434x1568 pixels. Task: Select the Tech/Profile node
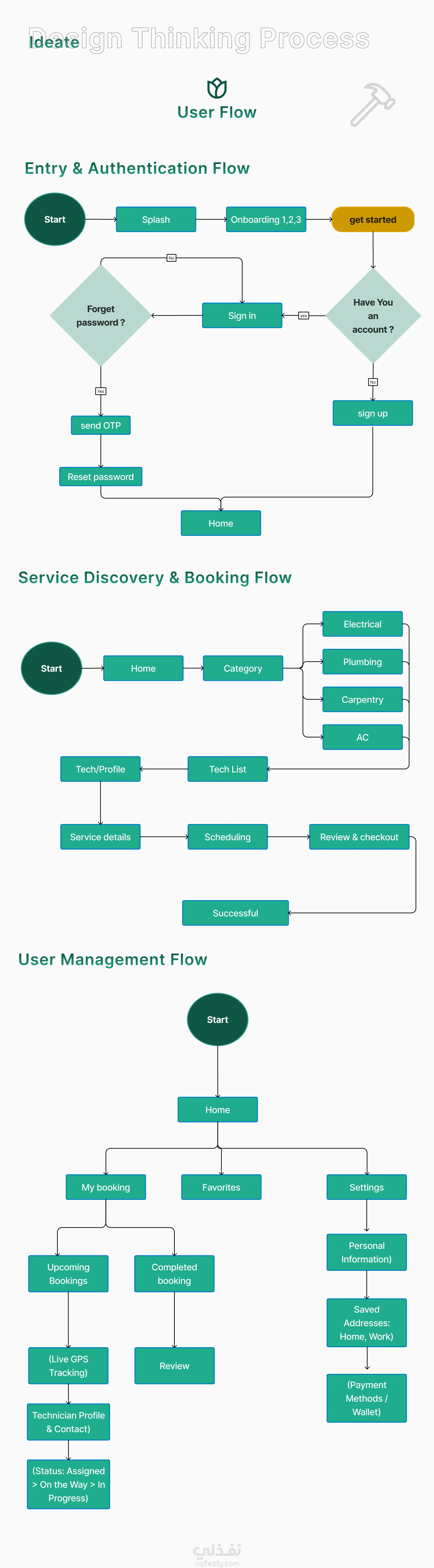click(100, 769)
